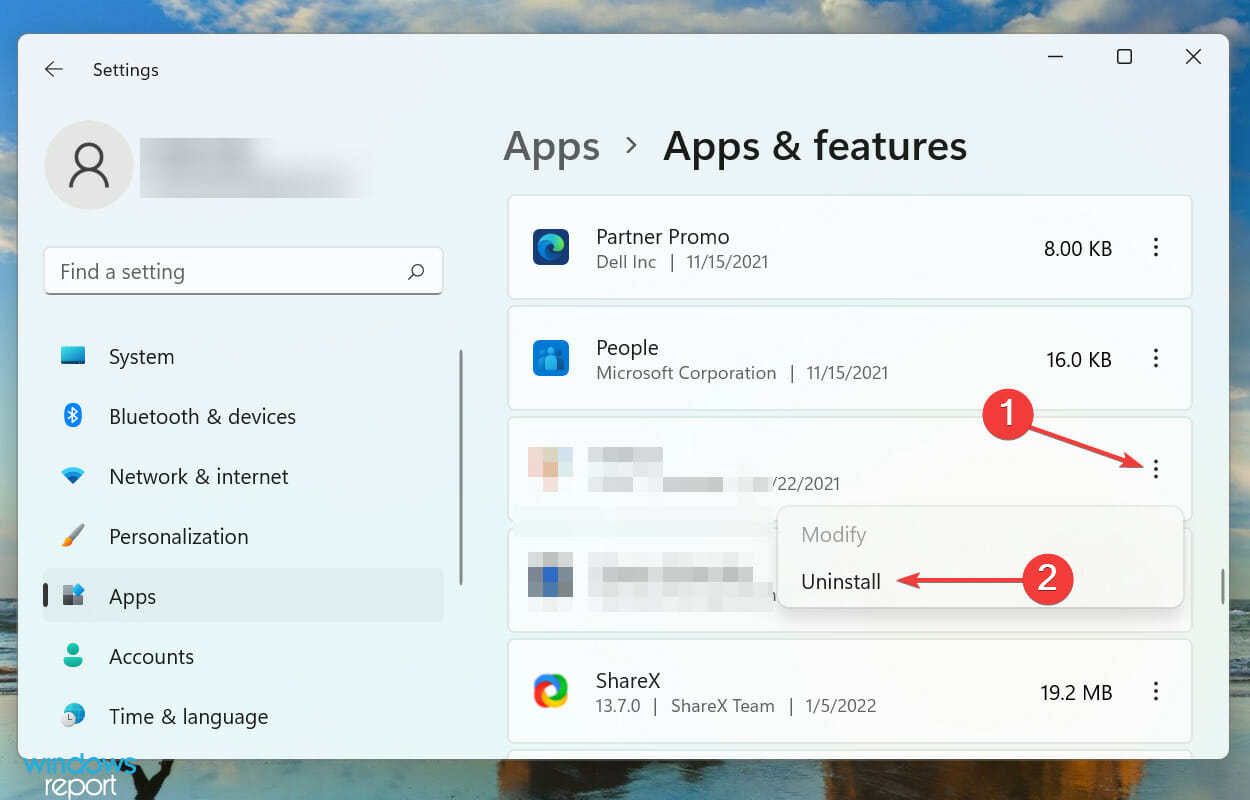Viewport: 1250px width, 800px height.
Task: Open Network & internet settings
Action: [243, 476]
